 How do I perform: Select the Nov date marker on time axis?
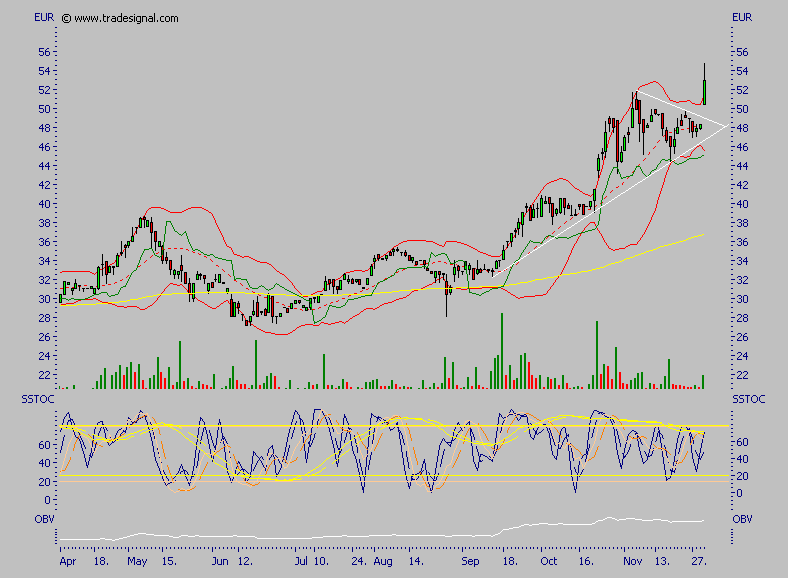click(627, 563)
